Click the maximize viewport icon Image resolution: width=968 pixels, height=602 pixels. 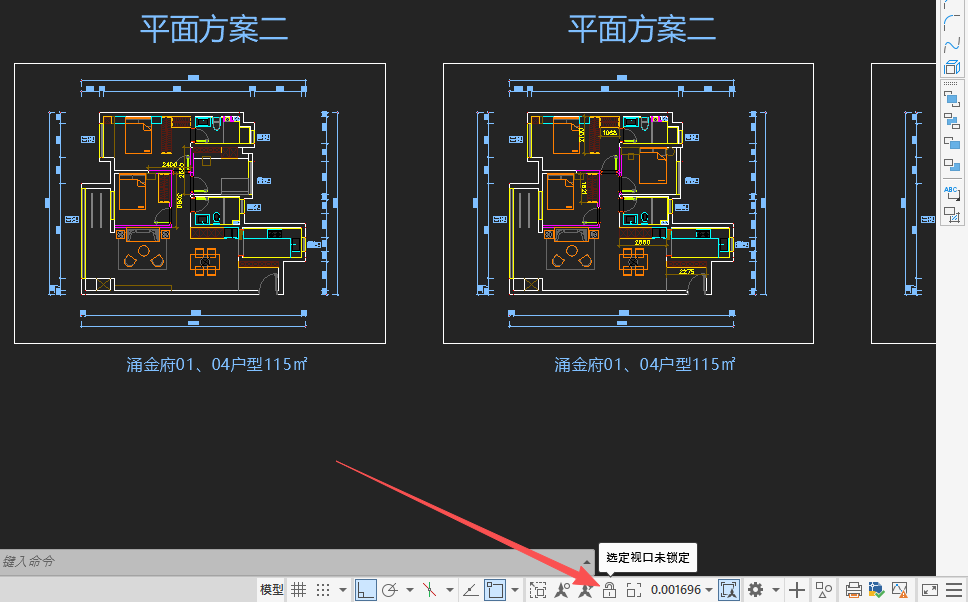633,590
